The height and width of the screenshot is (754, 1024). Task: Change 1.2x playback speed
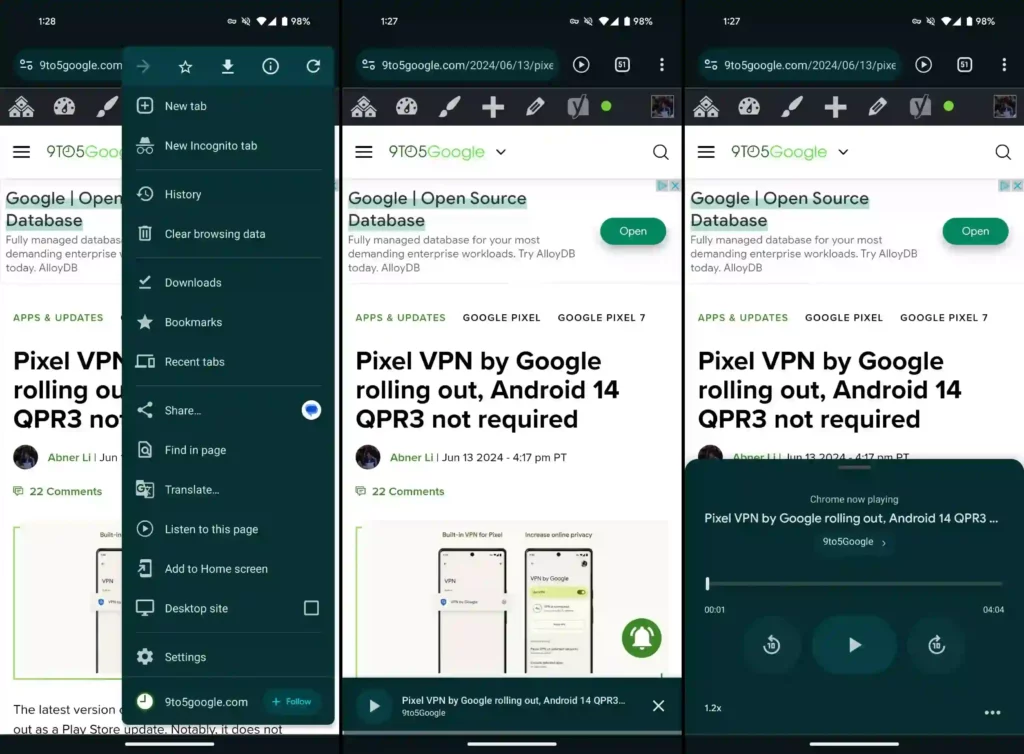(x=713, y=708)
